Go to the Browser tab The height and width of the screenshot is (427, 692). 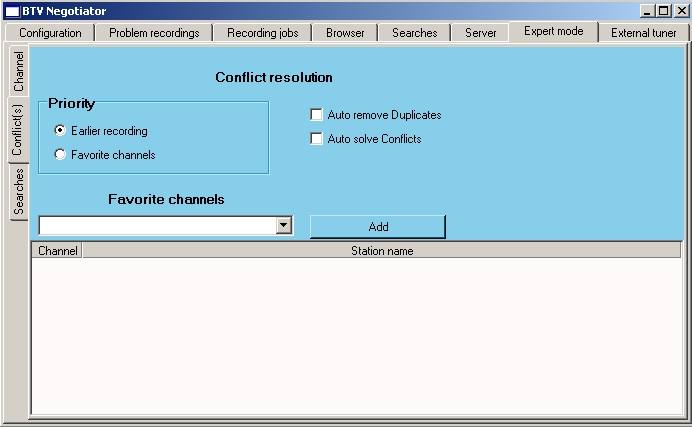coord(345,33)
